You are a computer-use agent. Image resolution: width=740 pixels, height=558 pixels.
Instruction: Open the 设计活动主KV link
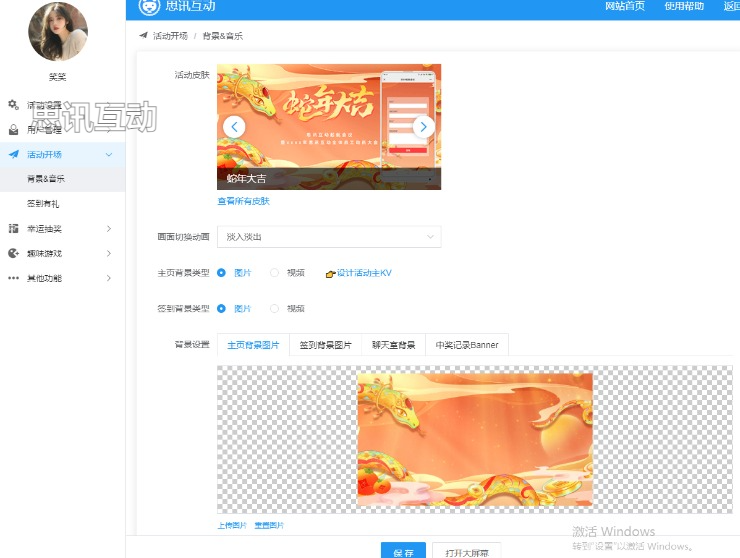click(x=364, y=273)
